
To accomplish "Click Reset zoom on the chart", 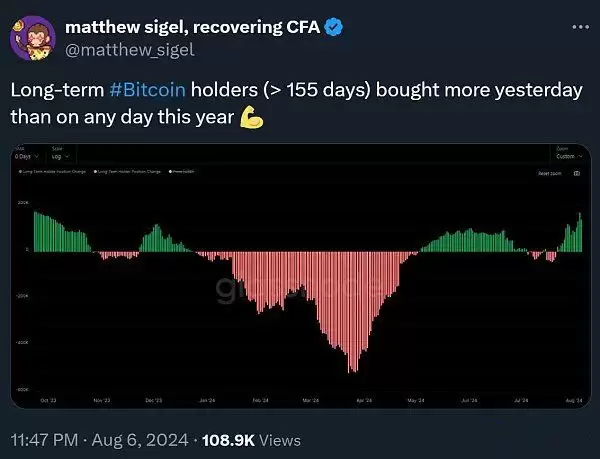I will point(550,173).
